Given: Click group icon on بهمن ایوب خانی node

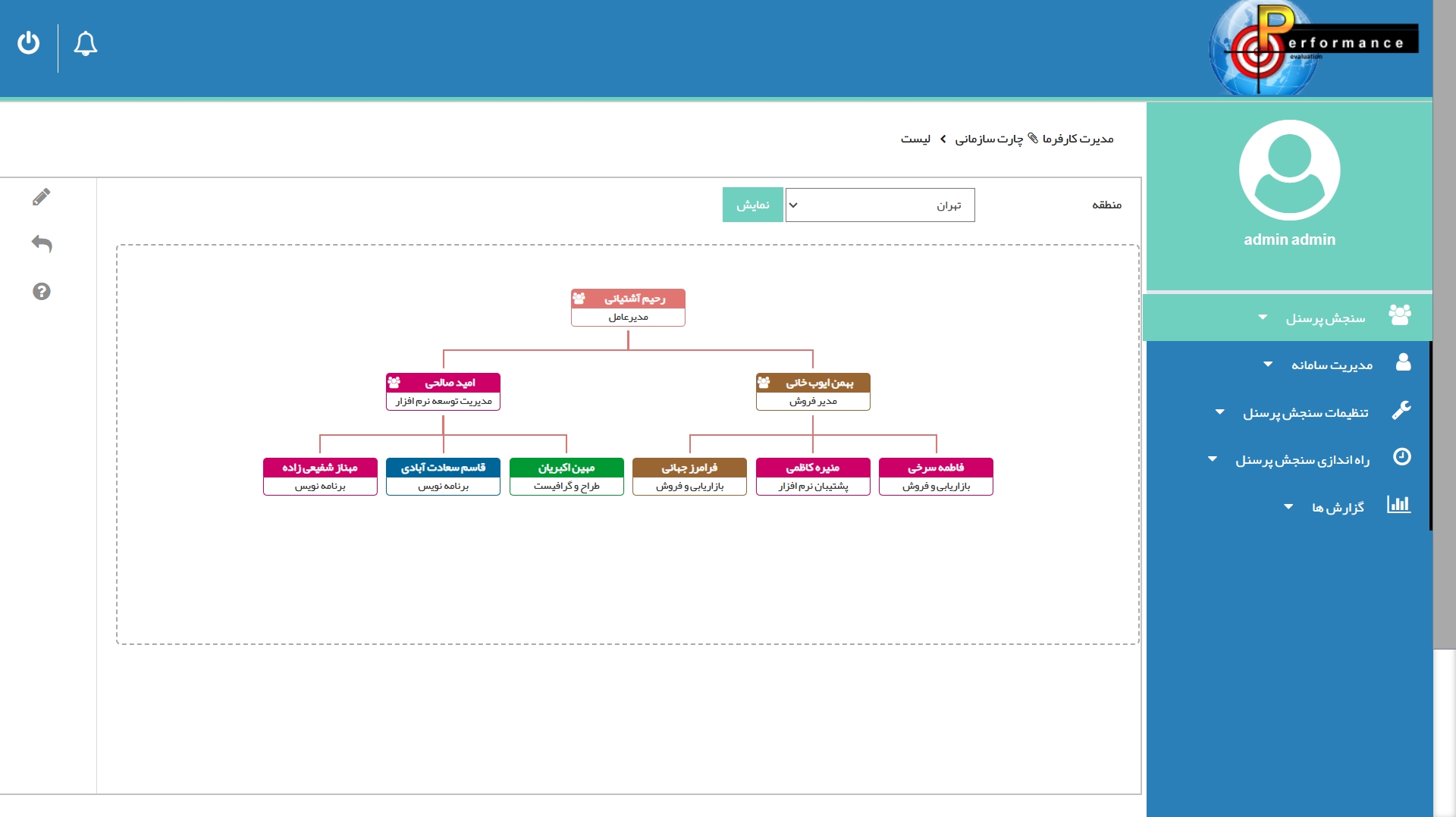Looking at the screenshot, I should pos(764,383).
